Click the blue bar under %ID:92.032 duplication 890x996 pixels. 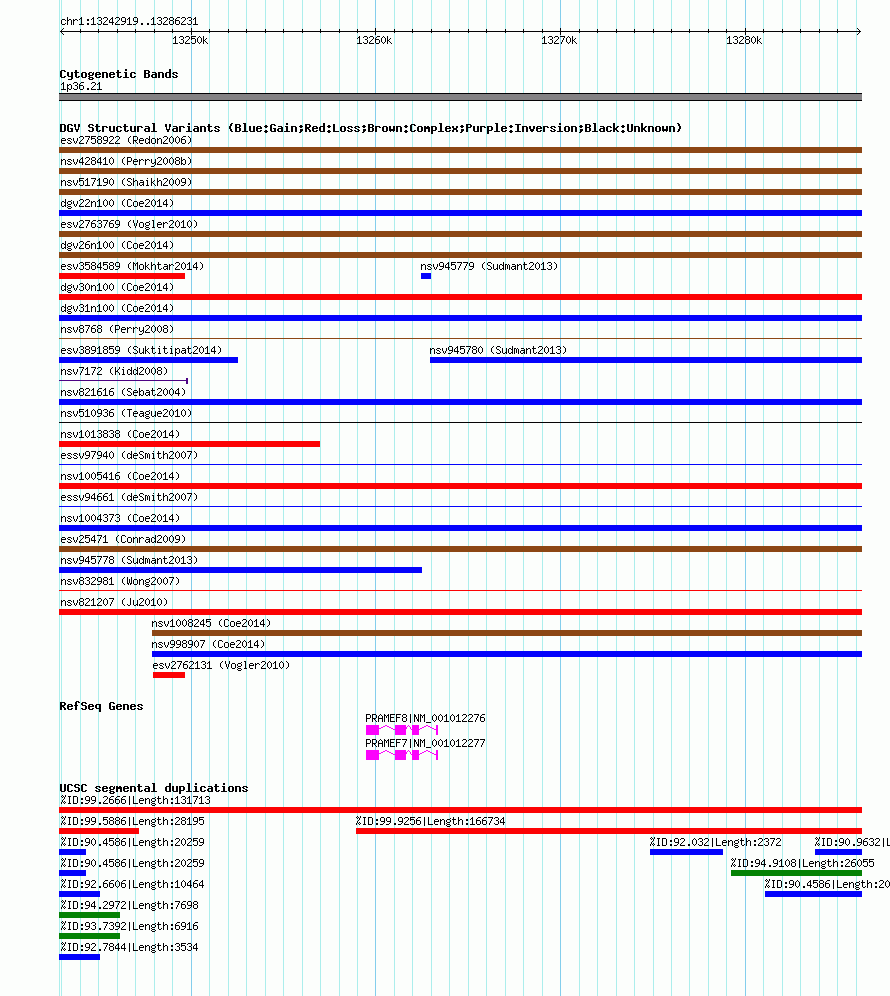point(686,852)
